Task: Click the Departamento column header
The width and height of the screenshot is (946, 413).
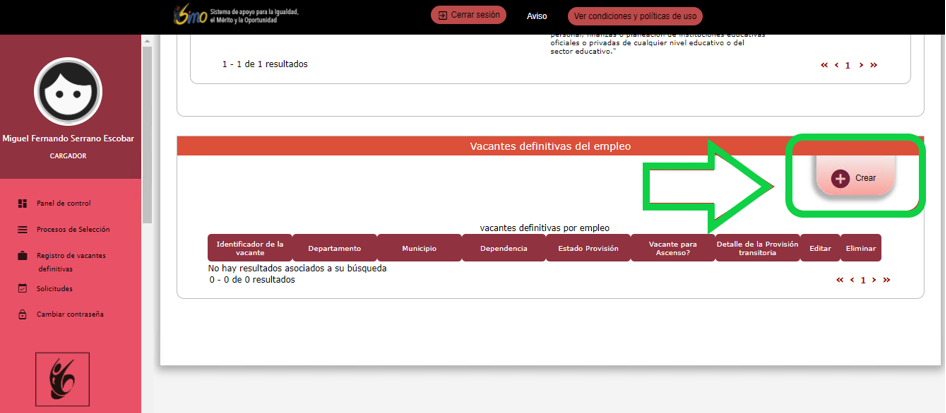Action: coord(334,248)
